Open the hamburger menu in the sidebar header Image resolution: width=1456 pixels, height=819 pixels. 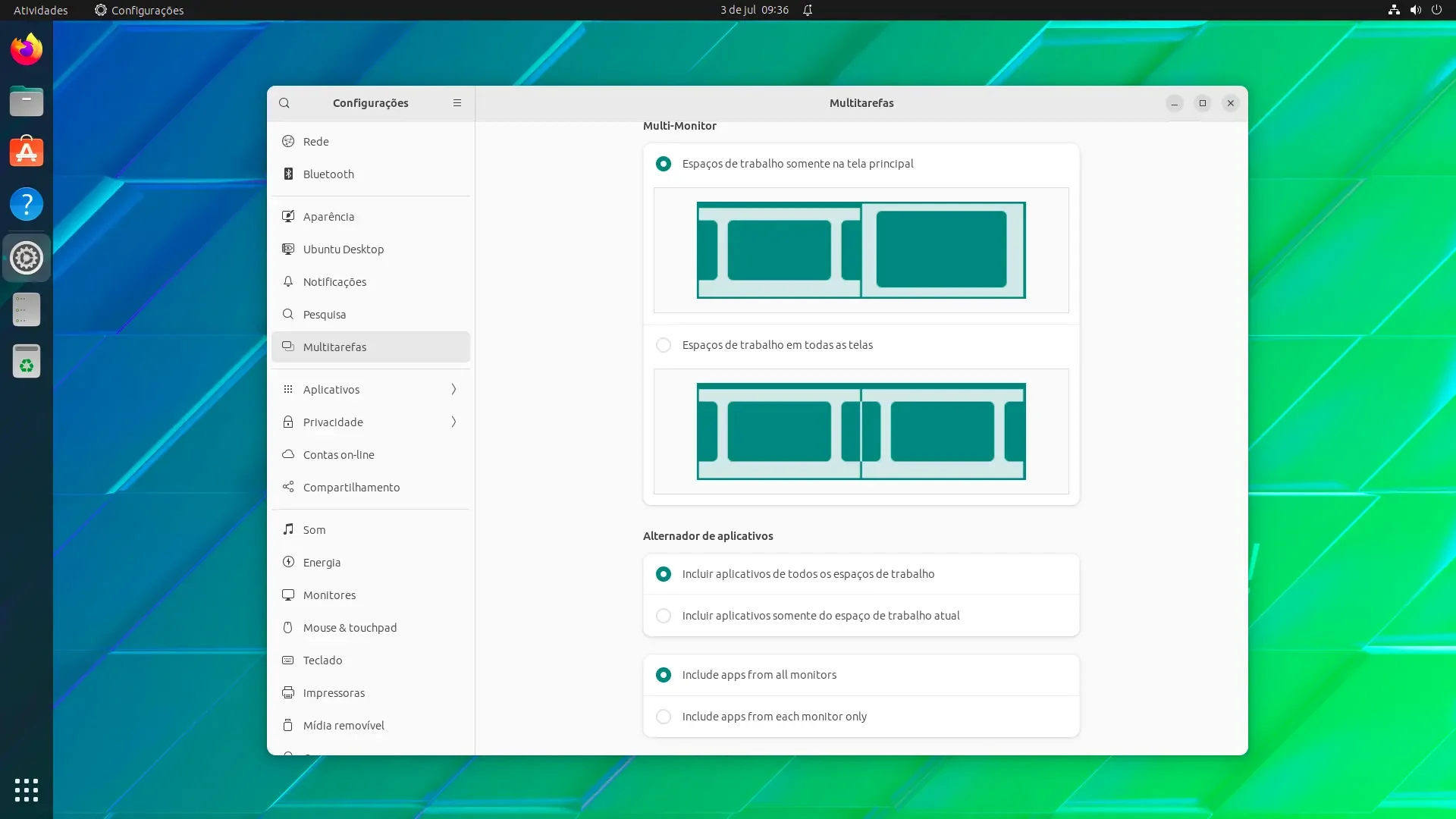pos(457,103)
